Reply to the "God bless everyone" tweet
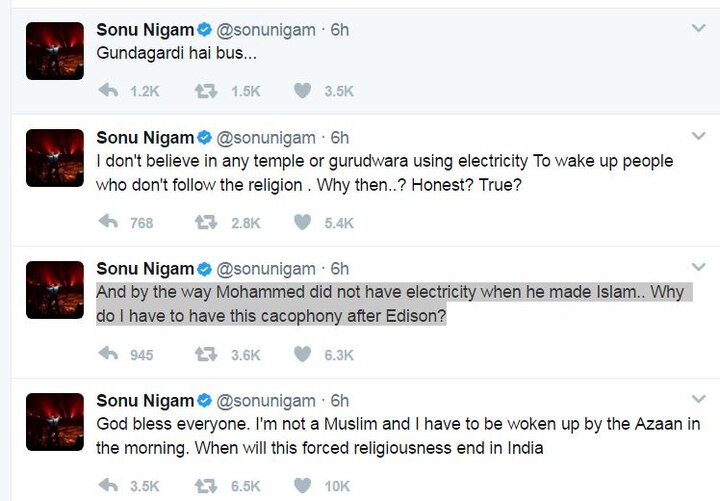This screenshot has width=720, height=501. [x=107, y=486]
